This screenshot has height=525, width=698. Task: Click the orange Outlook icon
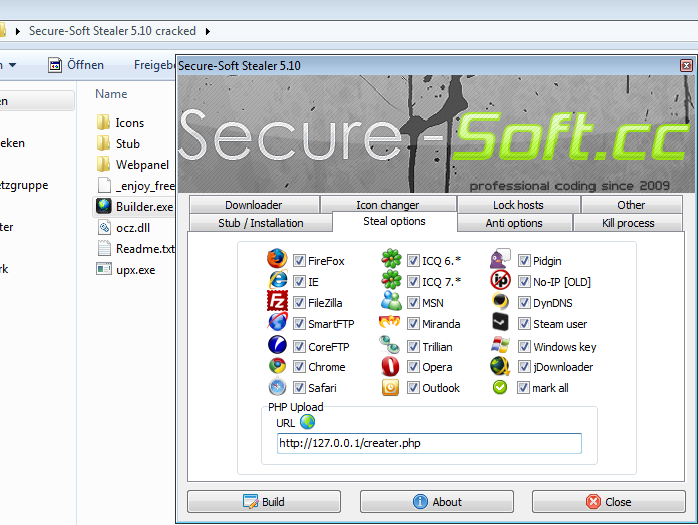point(390,387)
